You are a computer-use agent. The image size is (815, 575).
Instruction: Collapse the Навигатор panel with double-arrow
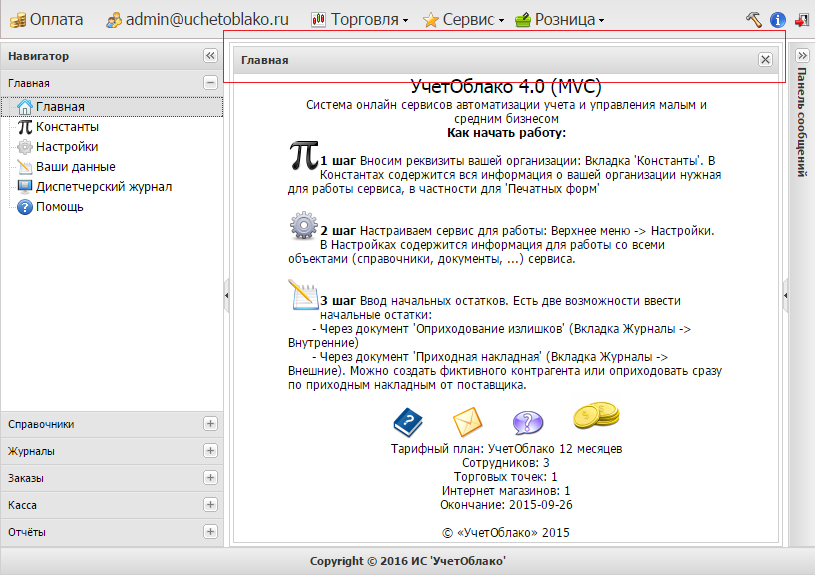[210, 56]
